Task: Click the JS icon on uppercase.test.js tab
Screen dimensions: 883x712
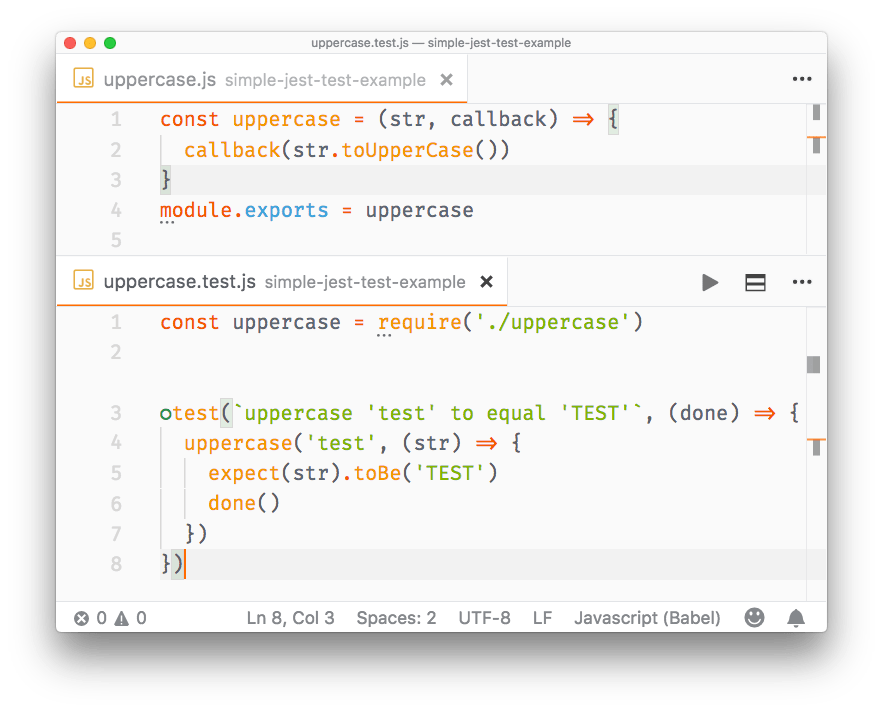Action: pos(82,281)
